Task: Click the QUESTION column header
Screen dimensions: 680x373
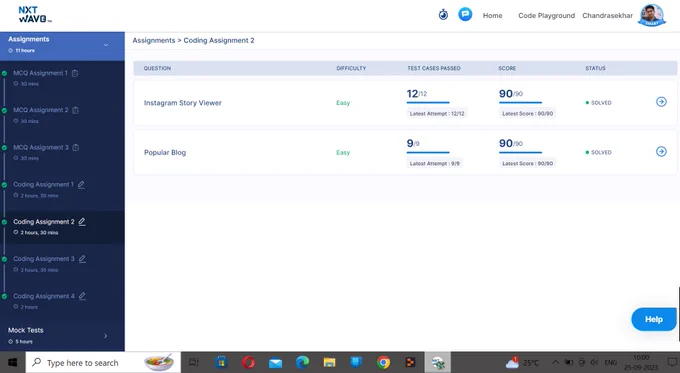Action: click(x=157, y=69)
